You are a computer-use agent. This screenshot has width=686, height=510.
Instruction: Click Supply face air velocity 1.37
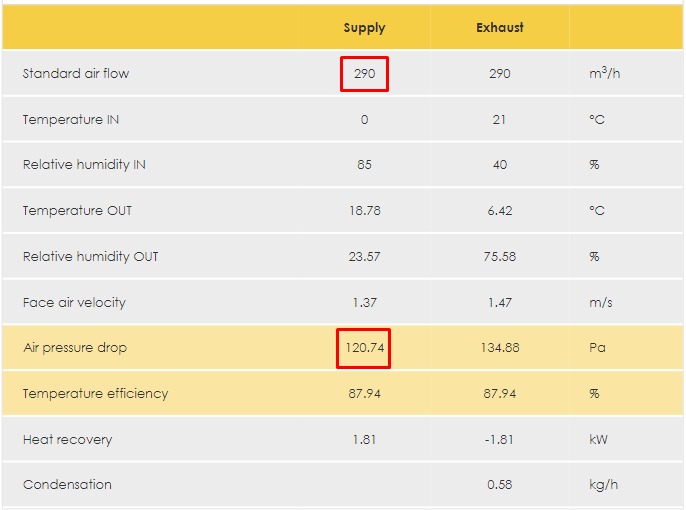pos(364,303)
